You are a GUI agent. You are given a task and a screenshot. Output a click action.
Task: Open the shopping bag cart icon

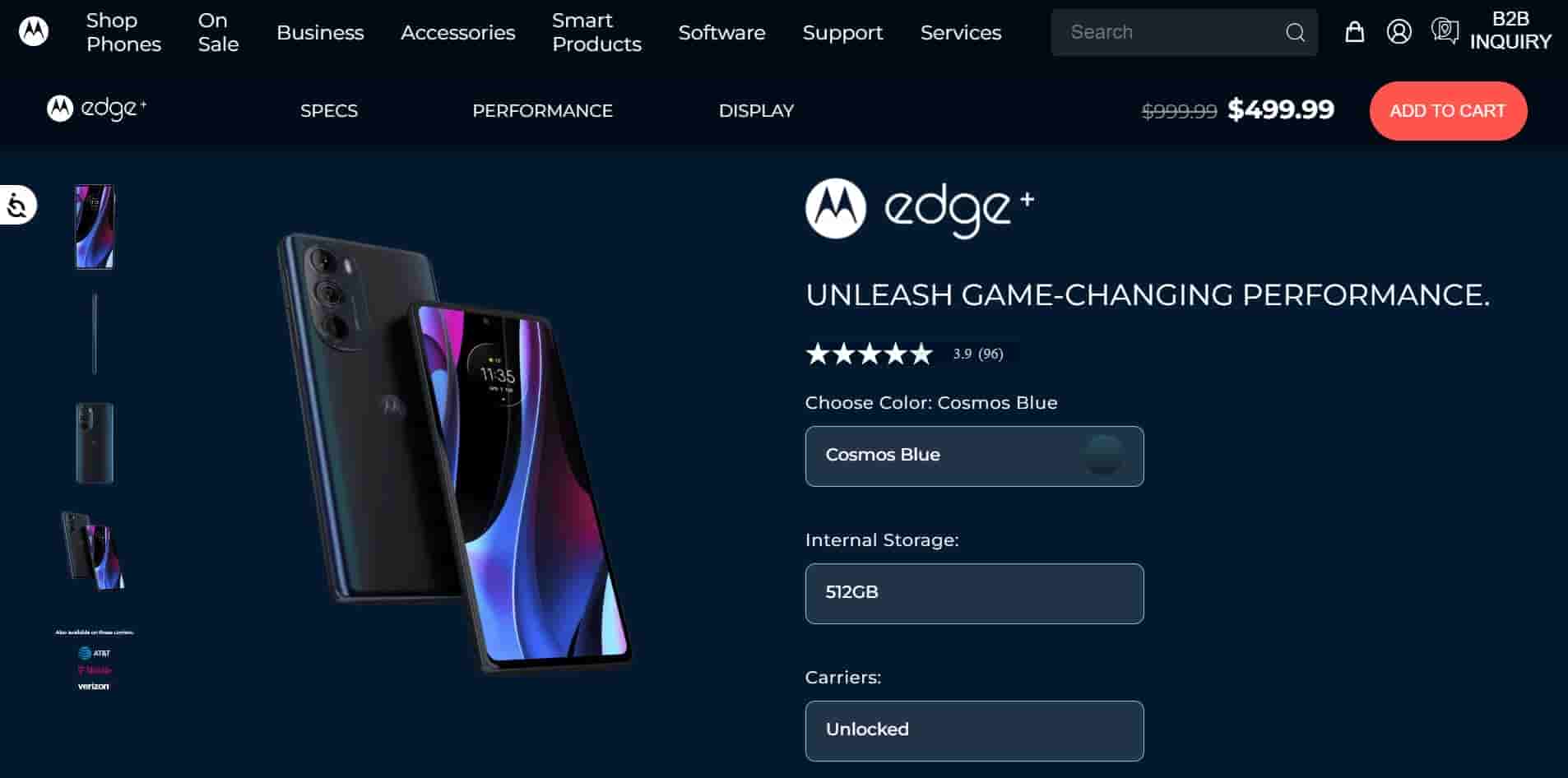pos(1354,32)
